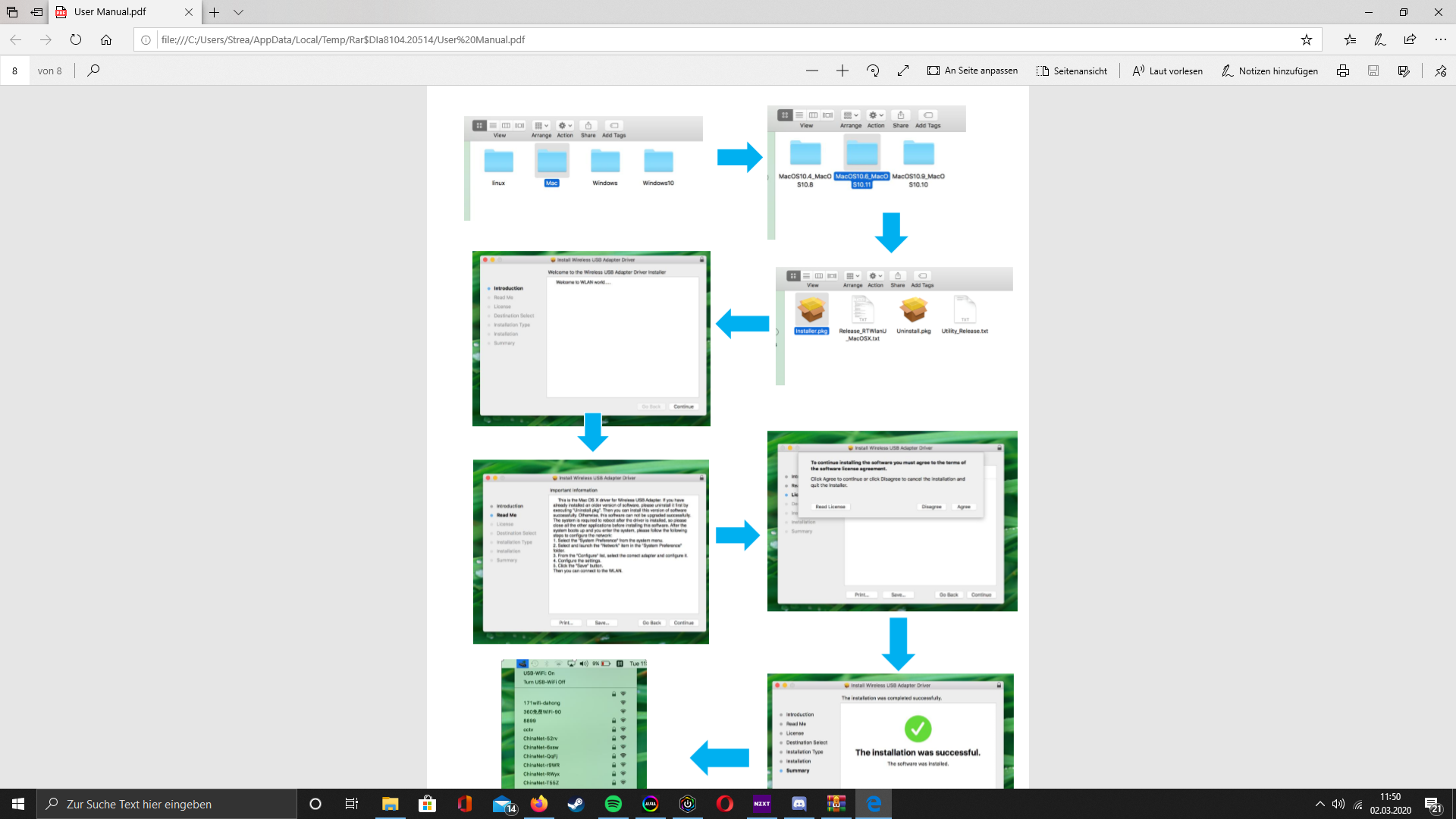
Task: Click the zoom out minus icon
Action: pos(812,71)
